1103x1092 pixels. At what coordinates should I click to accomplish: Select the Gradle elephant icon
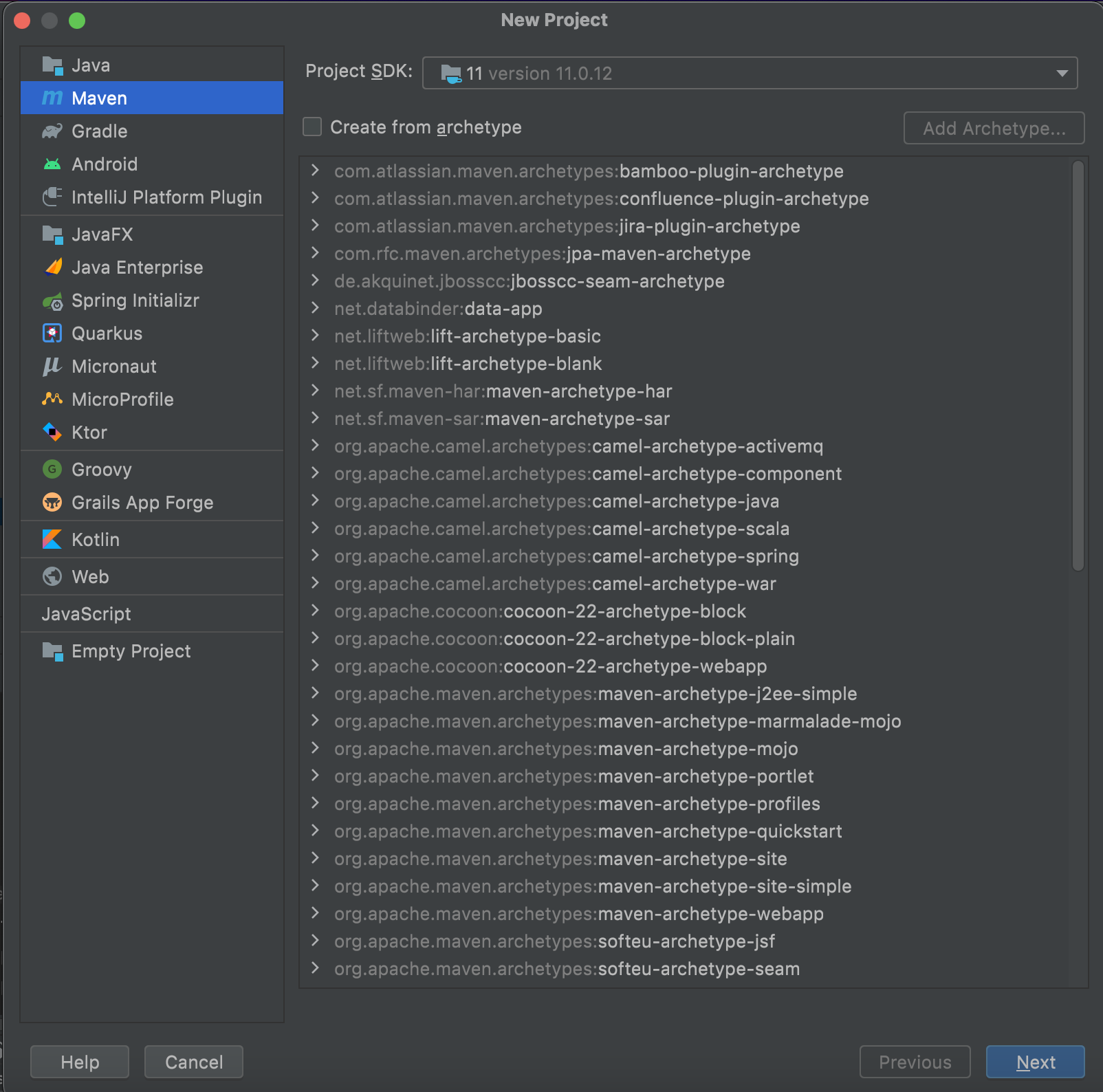click(52, 131)
